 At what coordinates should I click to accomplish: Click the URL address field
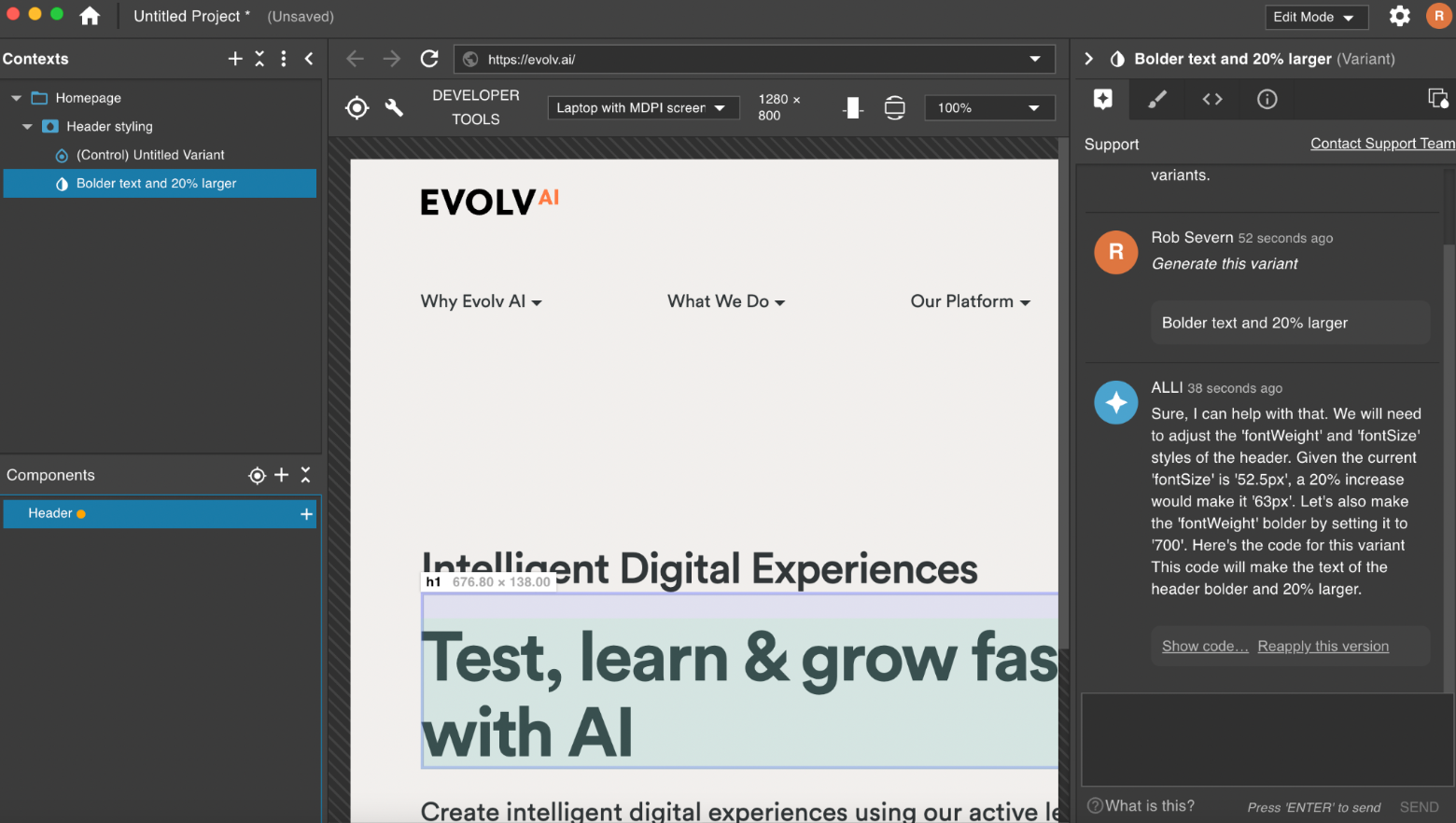click(754, 59)
